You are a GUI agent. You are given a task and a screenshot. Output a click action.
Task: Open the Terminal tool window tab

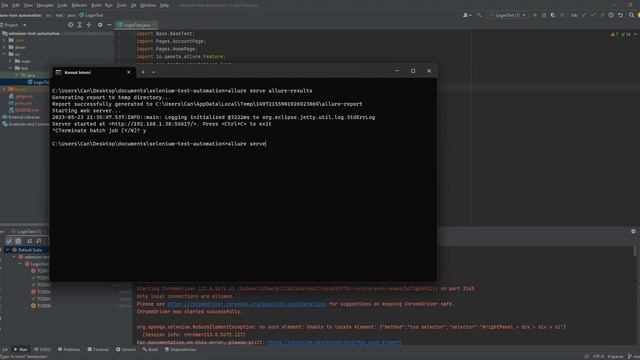tap(98, 349)
